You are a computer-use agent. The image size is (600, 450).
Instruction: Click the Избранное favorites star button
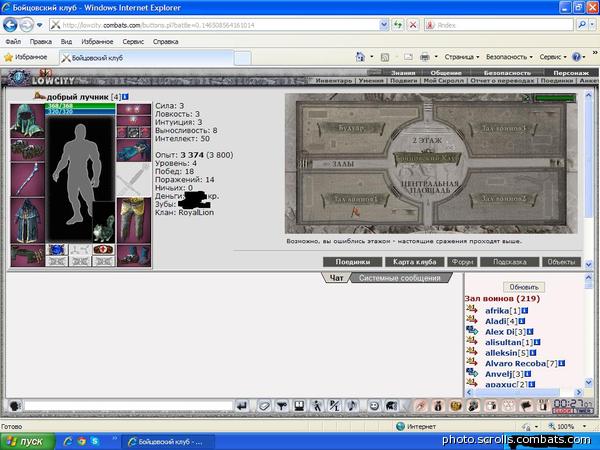coord(26,57)
